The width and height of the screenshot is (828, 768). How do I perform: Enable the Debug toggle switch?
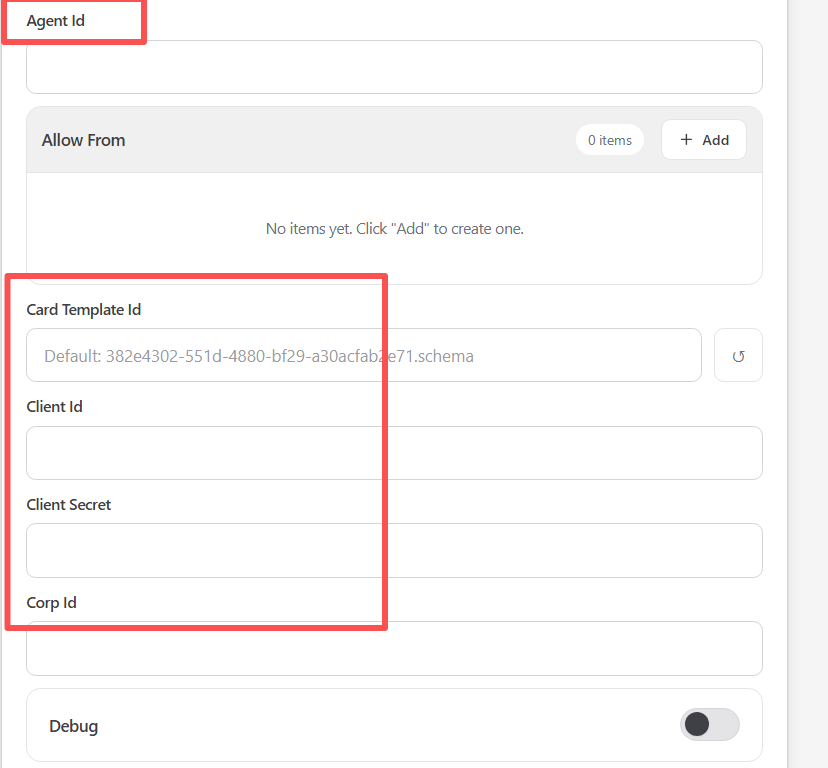click(709, 725)
